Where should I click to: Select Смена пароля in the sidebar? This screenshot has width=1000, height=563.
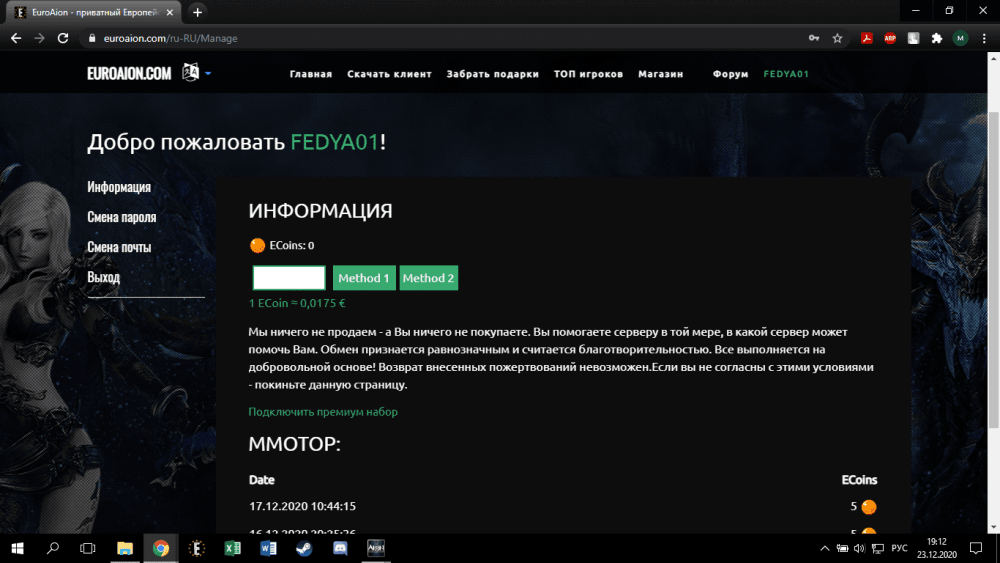pyautogui.click(x=122, y=217)
